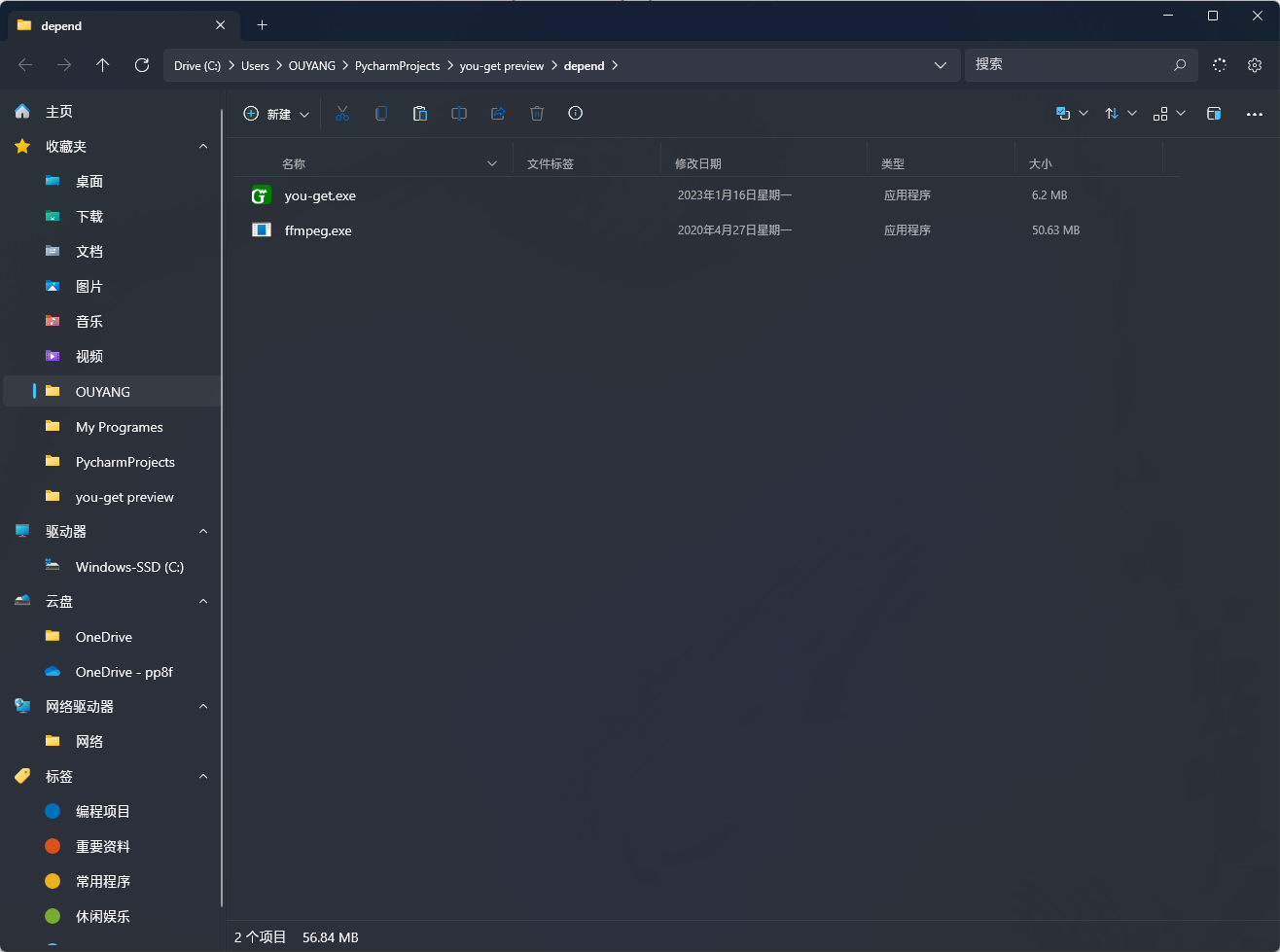1280x952 pixels.
Task: Go to 主页 home in sidebar
Action: (113, 112)
